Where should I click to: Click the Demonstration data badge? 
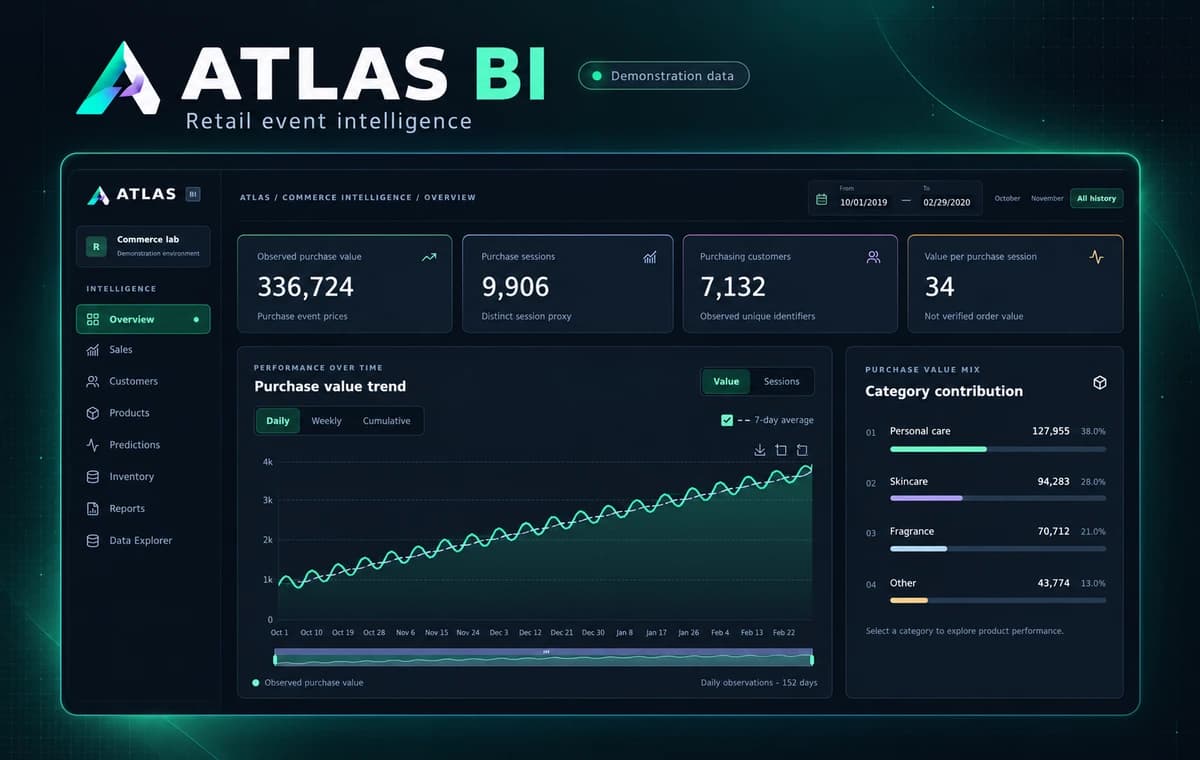coord(664,75)
